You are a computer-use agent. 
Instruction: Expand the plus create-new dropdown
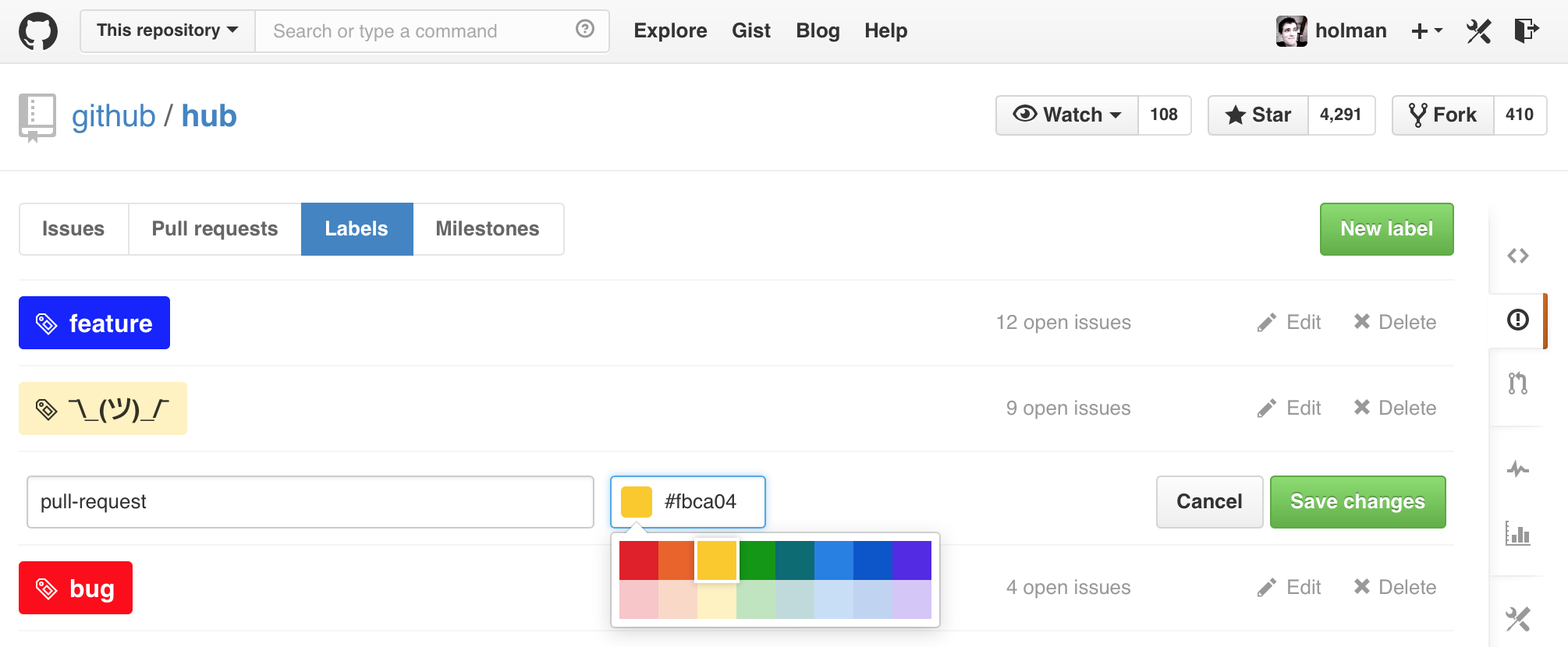pos(1427,31)
